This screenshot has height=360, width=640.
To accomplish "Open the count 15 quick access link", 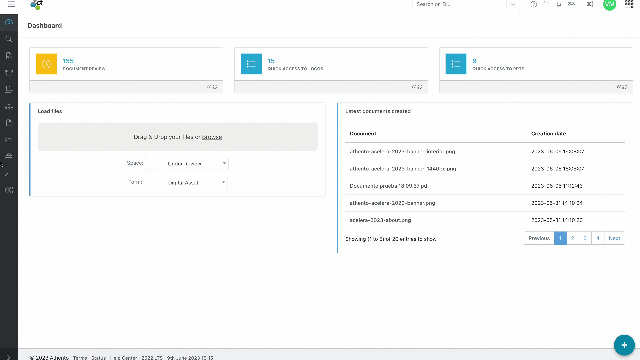I will [271, 61].
